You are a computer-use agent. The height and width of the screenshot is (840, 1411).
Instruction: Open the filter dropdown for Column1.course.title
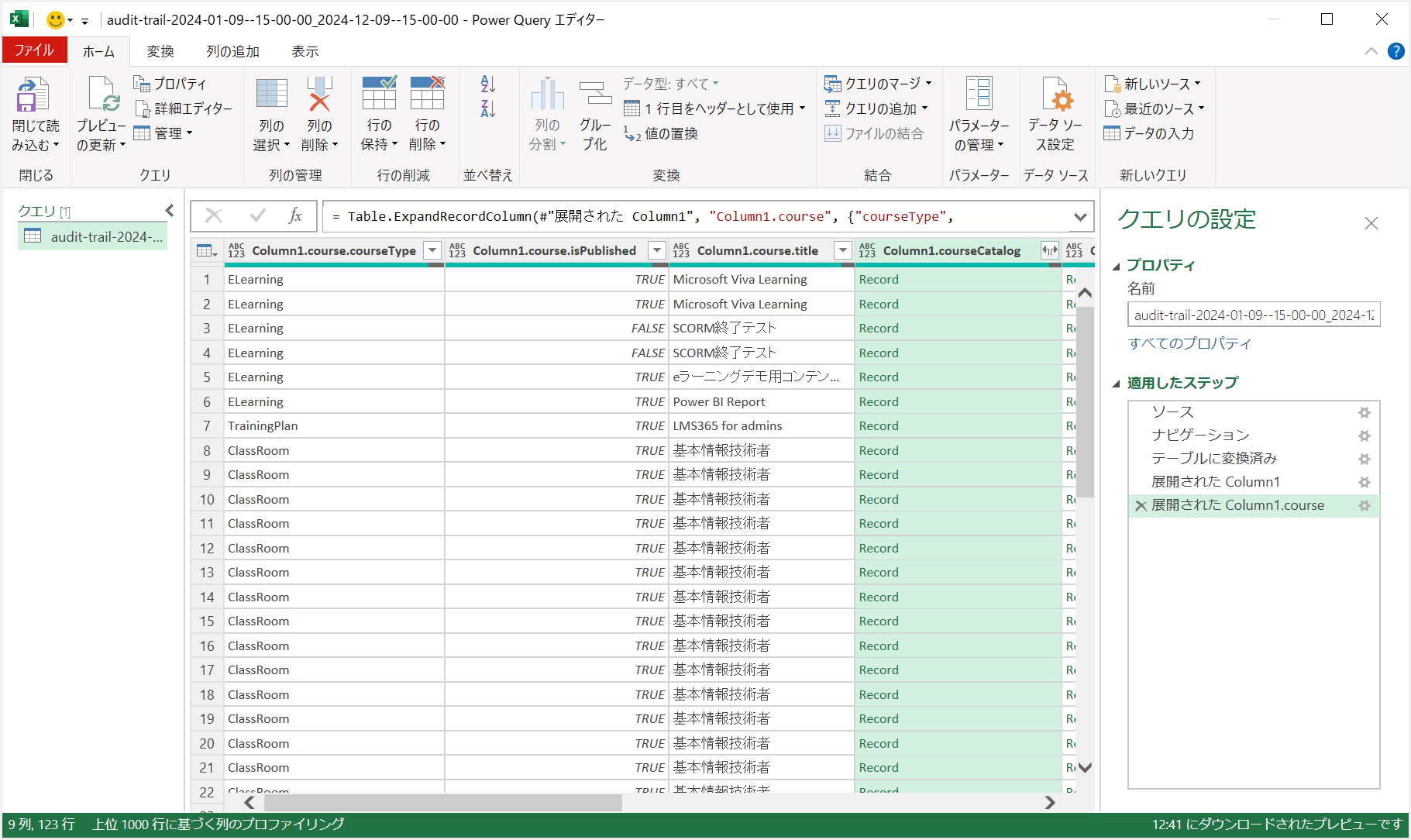click(842, 250)
